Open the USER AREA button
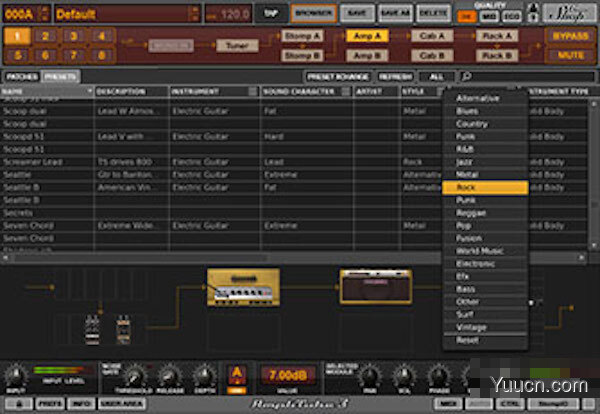 click(122, 404)
